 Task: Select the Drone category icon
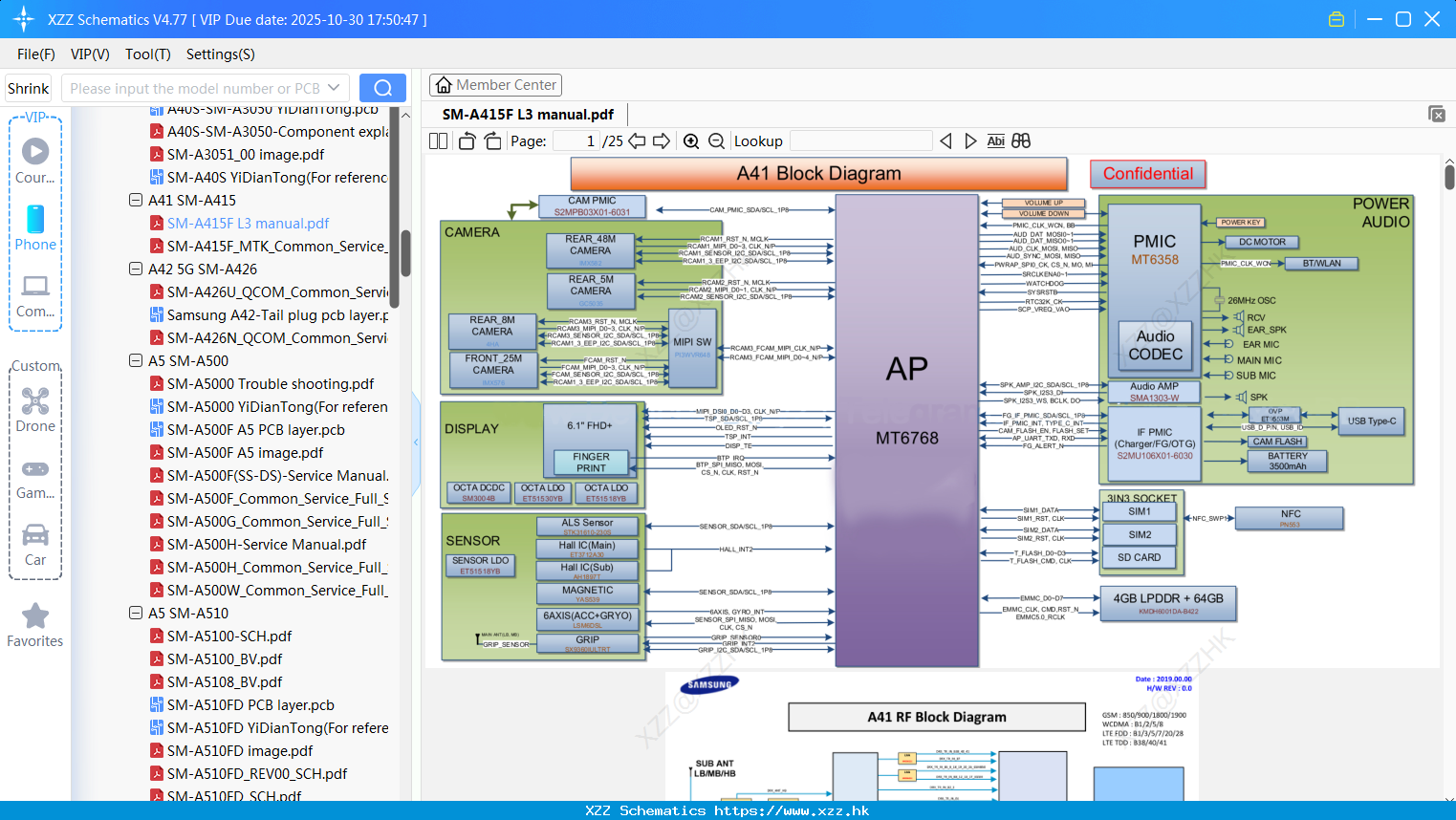click(35, 410)
